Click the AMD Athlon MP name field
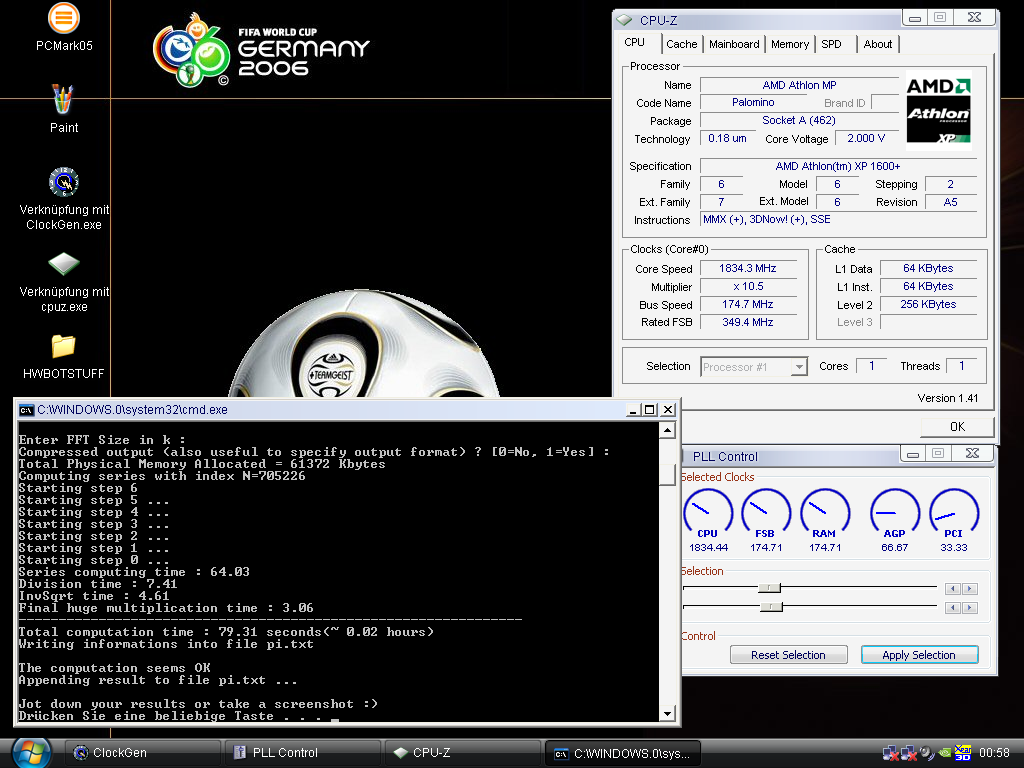The width and height of the screenshot is (1024, 768). point(799,85)
